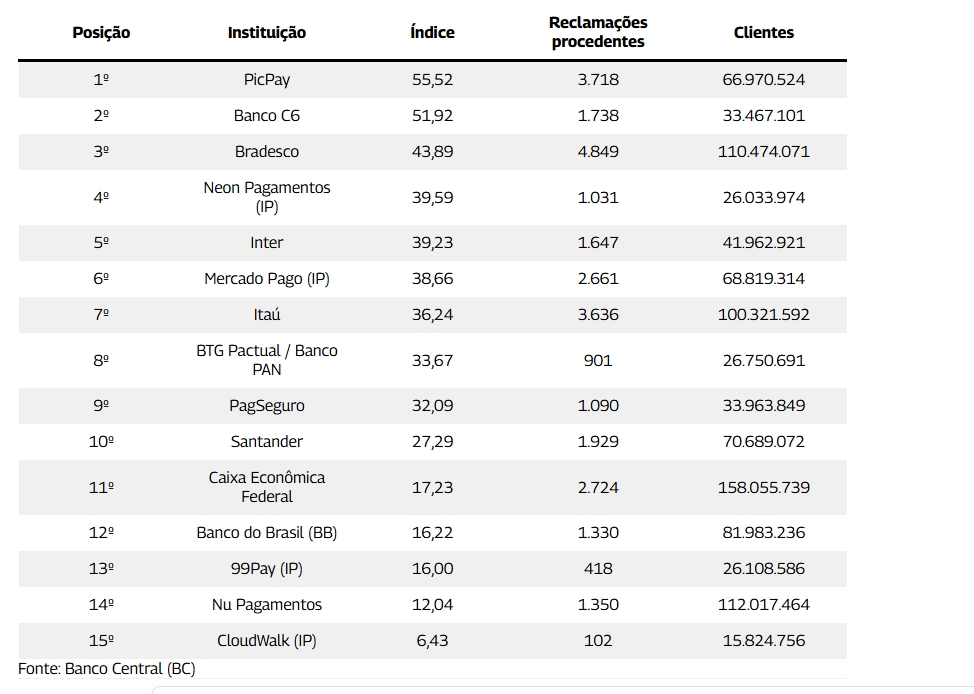The image size is (974, 694).
Task: Click the Banco do Brasil (BB) entry
Action: [x=267, y=532]
